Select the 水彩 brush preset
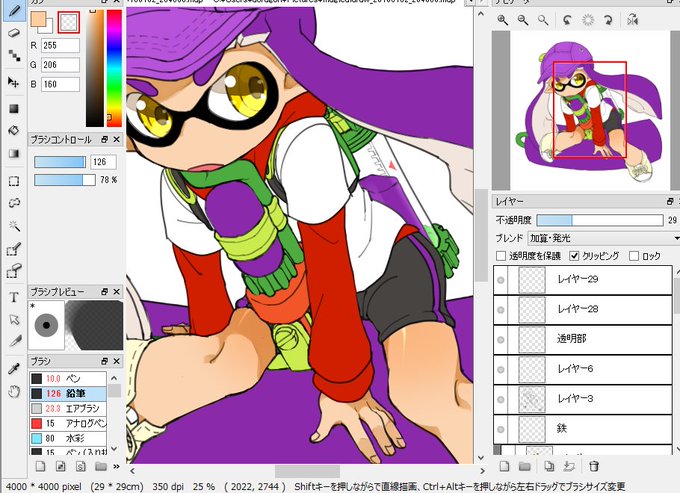 pos(68,438)
